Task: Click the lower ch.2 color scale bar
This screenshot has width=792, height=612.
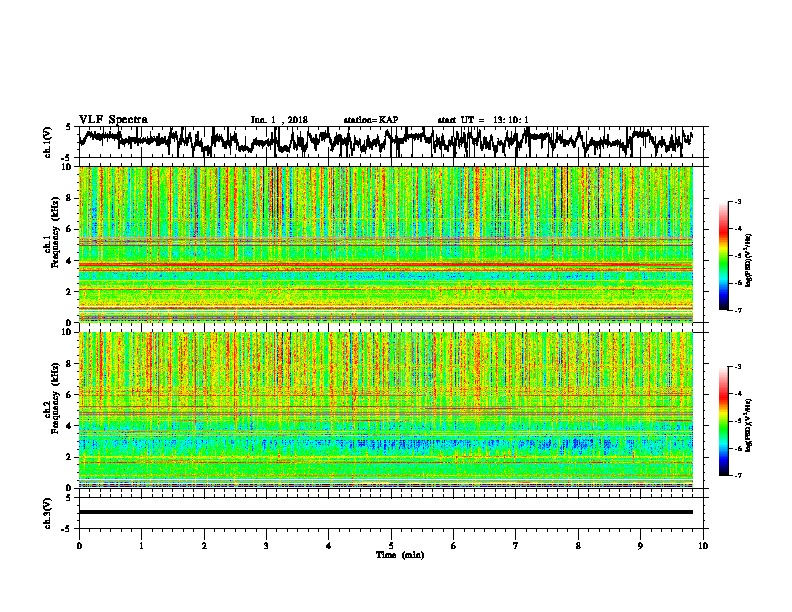Action: 723,421
